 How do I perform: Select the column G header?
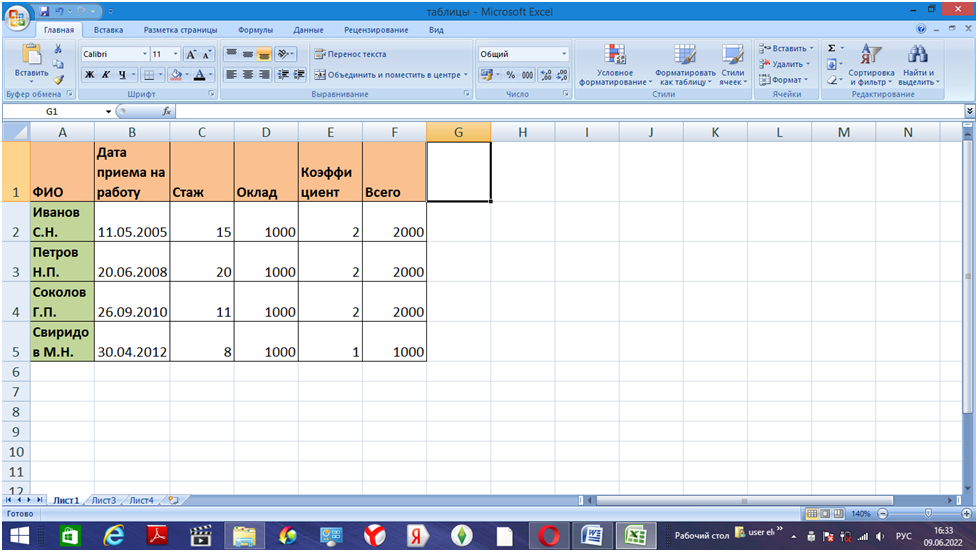tap(458, 132)
